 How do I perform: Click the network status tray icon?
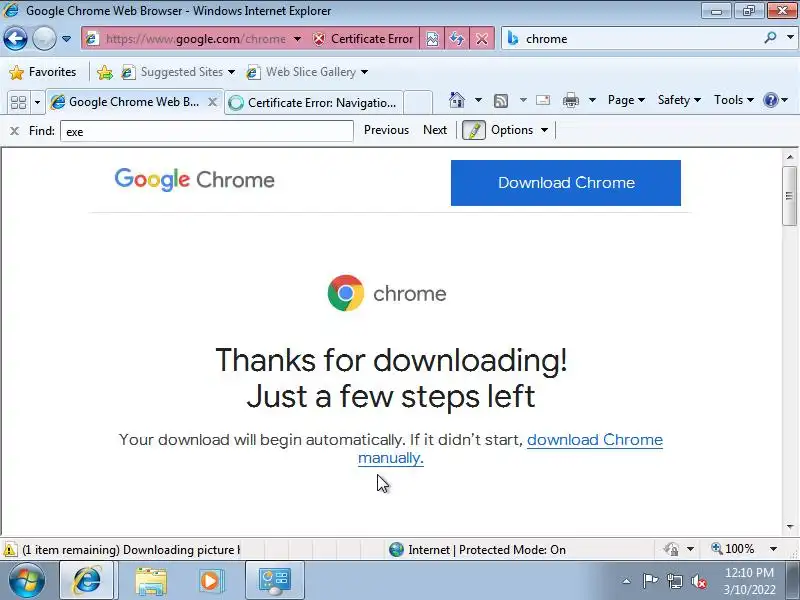point(675,581)
